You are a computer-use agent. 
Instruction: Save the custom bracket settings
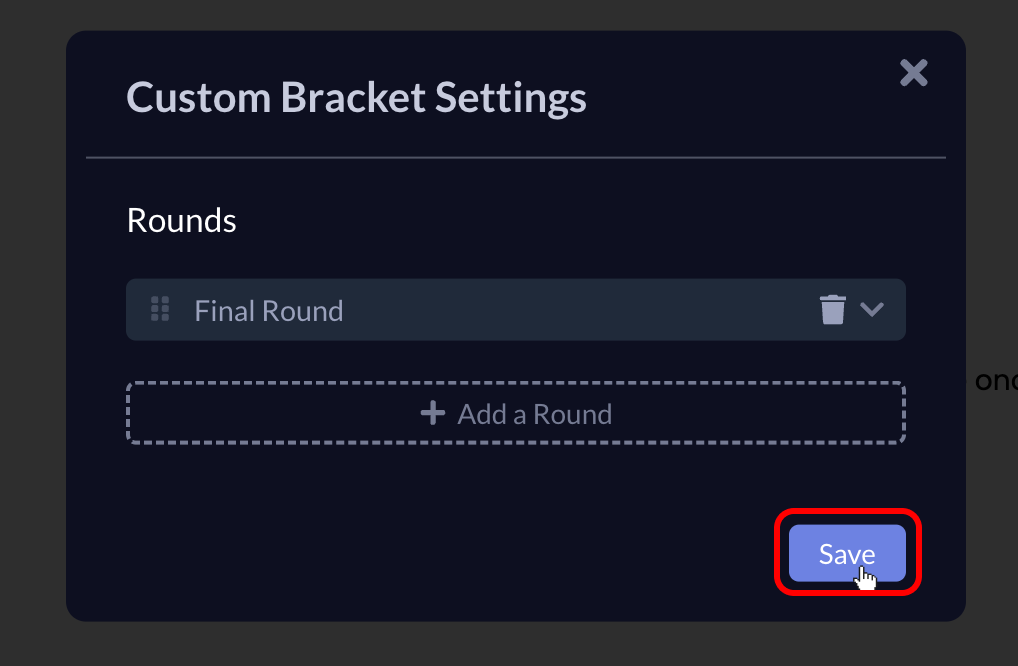pos(847,553)
